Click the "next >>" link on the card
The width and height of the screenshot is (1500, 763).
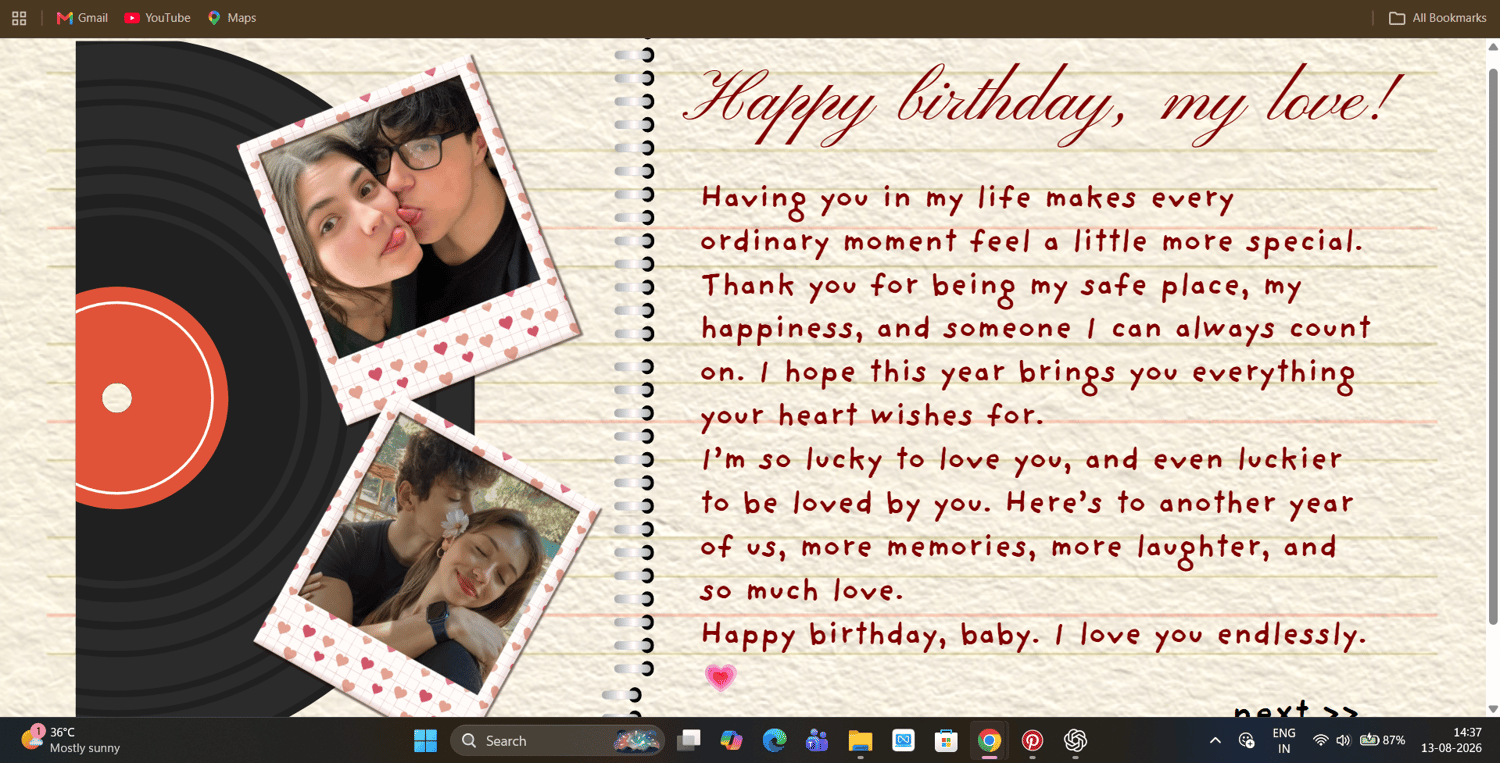(1296, 710)
